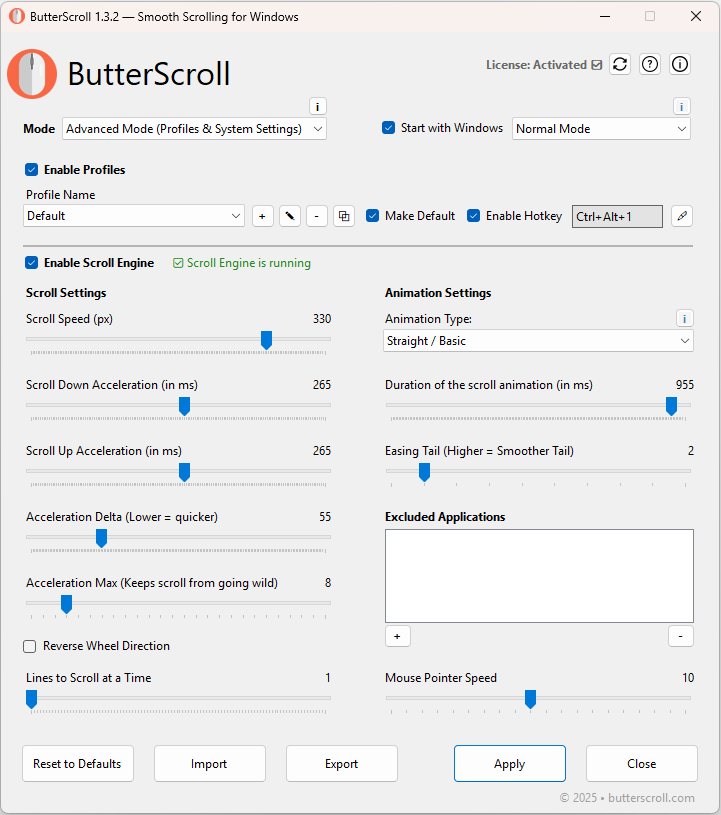Click the title bar ButterScroll app icon
Image resolution: width=721 pixels, height=815 pixels.
pos(17,17)
